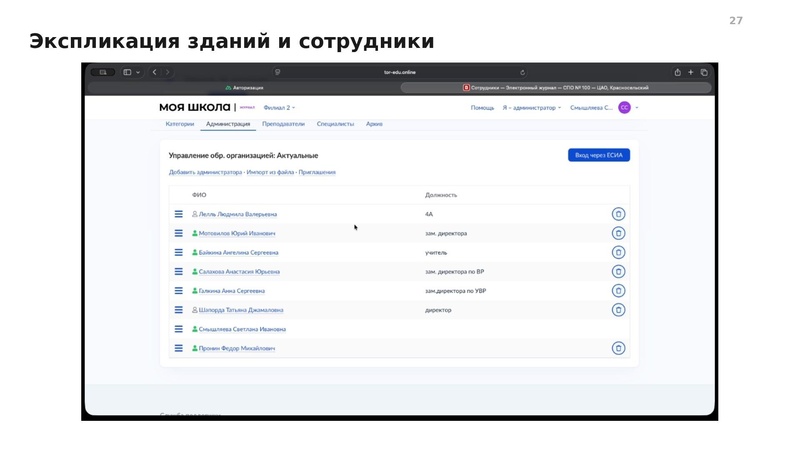
Task: Click the tor-edu.online address bar
Action: click(x=400, y=72)
